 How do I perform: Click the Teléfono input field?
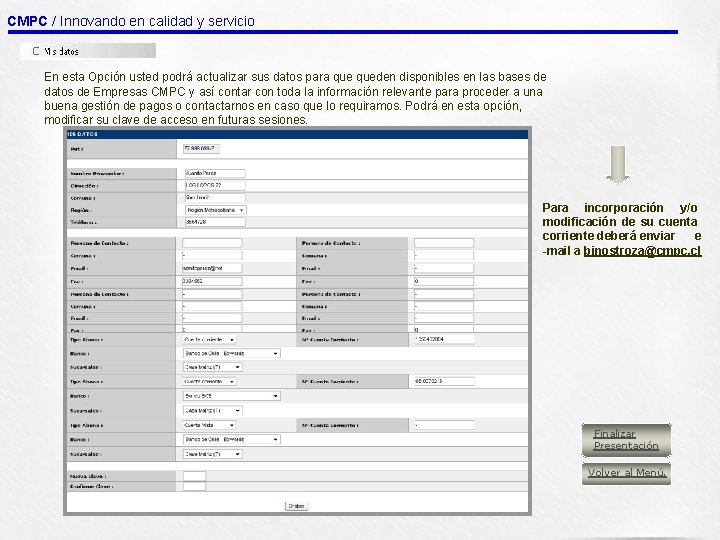pos(215,222)
